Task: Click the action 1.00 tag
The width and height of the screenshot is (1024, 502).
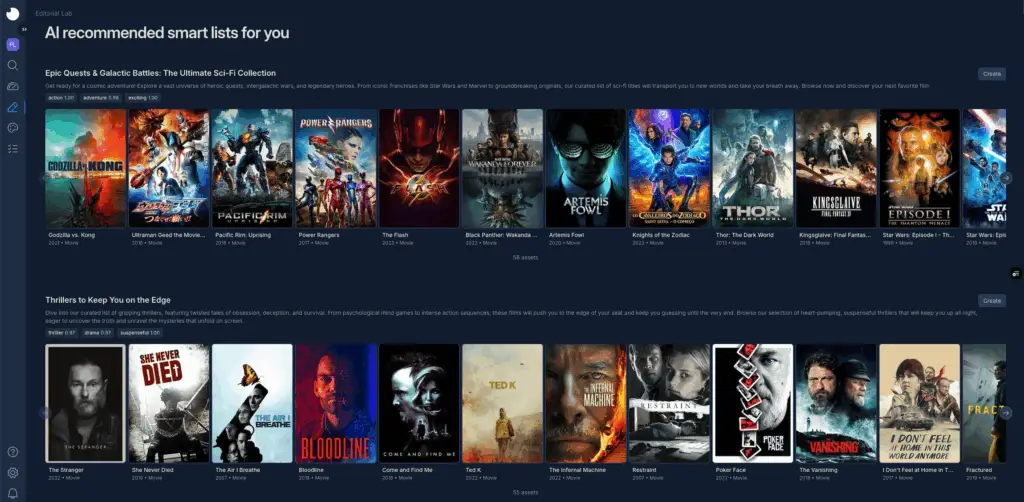Action: [61, 97]
